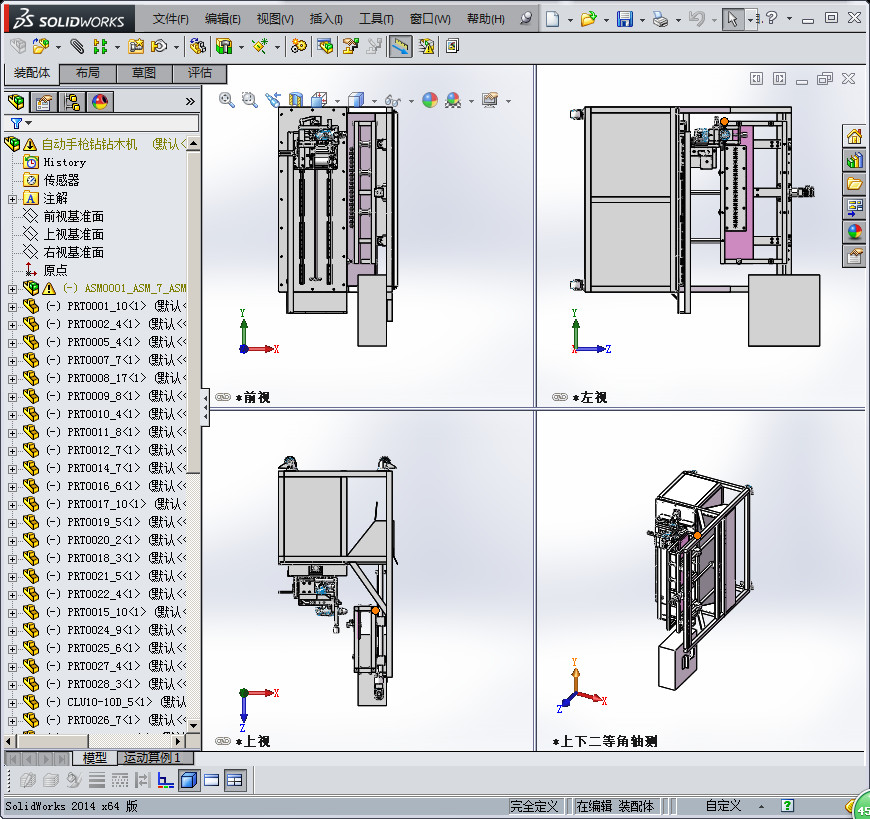This screenshot has height=819, width=870.
Task: Open SolidWorks Resources home task pane icon
Action: (x=854, y=136)
